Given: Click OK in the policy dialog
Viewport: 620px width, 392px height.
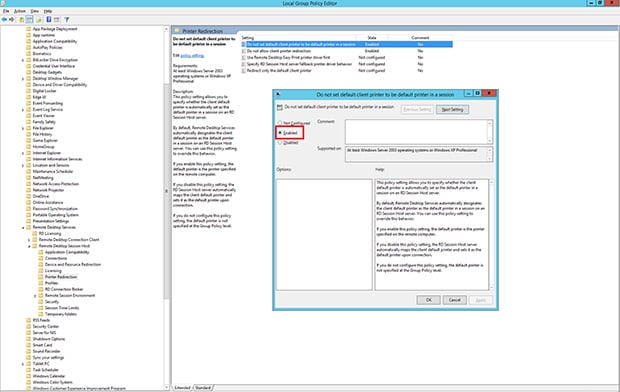Looking at the screenshot, I should click(x=428, y=300).
